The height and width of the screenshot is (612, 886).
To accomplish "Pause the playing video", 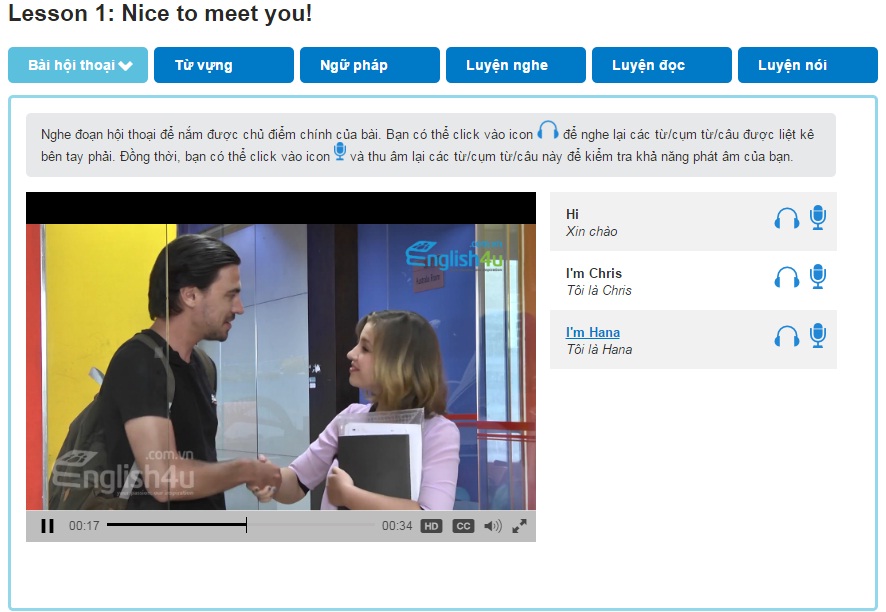I will coord(47,526).
